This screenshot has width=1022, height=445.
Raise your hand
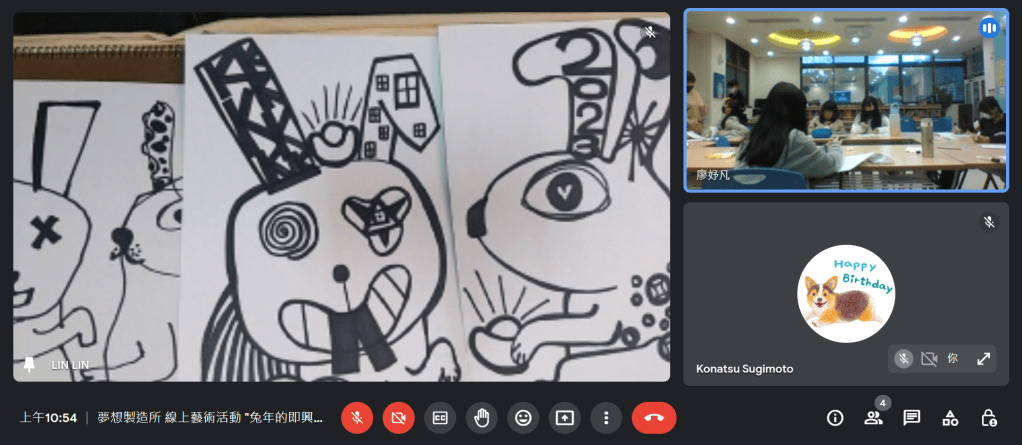click(x=481, y=417)
